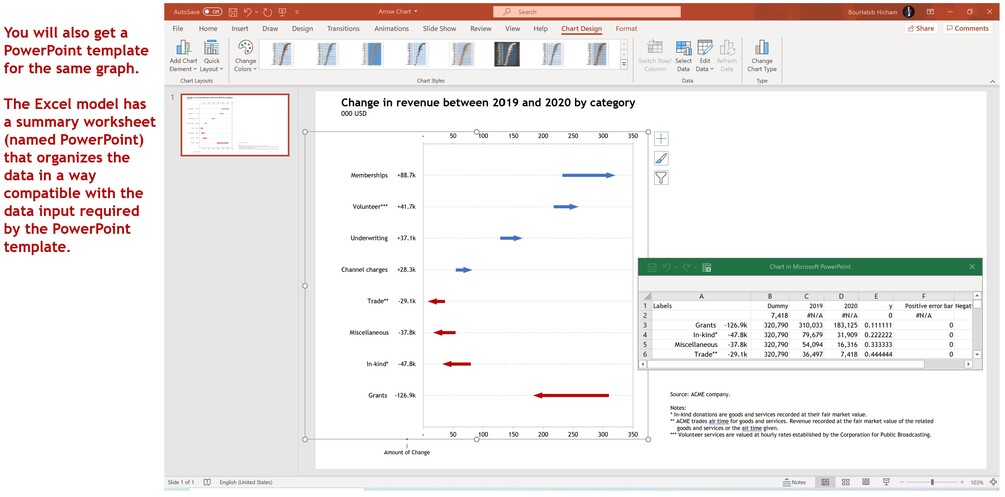Click the Select All corner of data sheet
Image resolution: width=1005 pixels, height=497 pixels.
tap(645, 296)
